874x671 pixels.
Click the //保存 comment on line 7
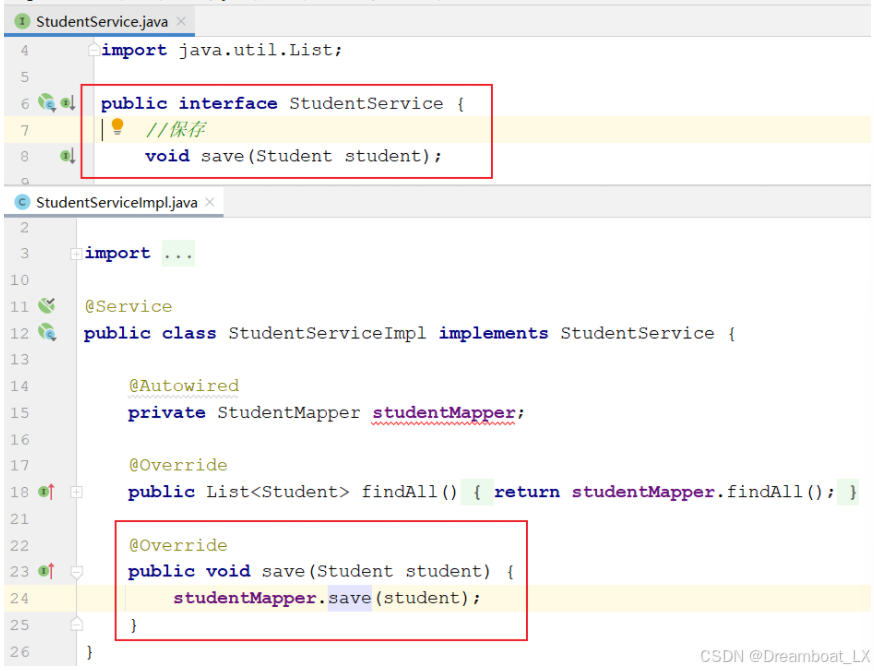pyautogui.click(x=175, y=130)
